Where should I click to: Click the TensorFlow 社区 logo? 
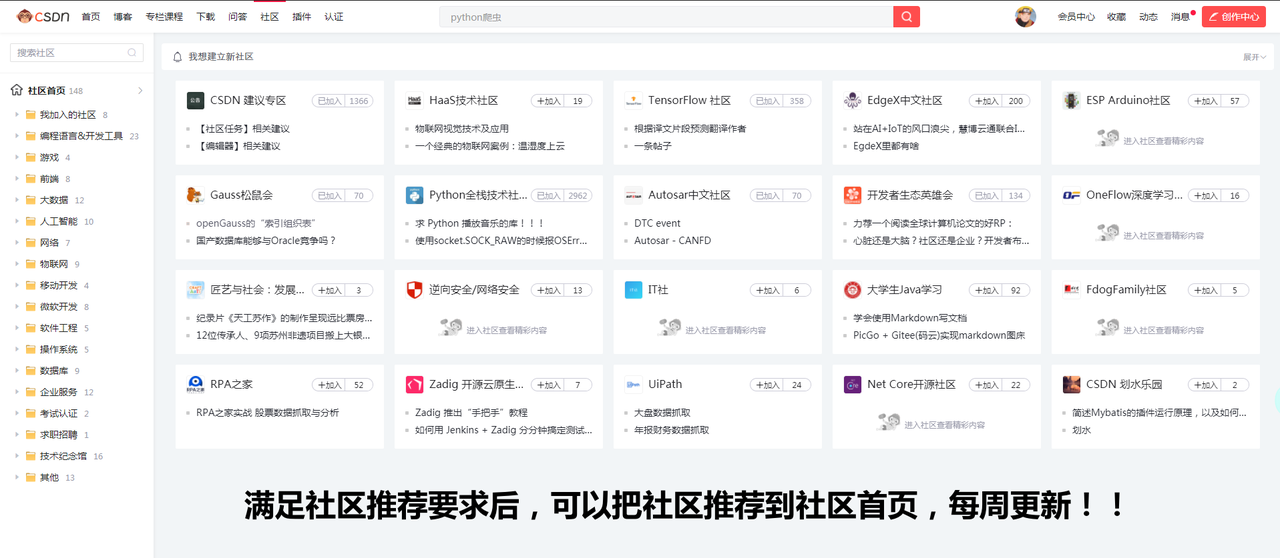point(633,100)
